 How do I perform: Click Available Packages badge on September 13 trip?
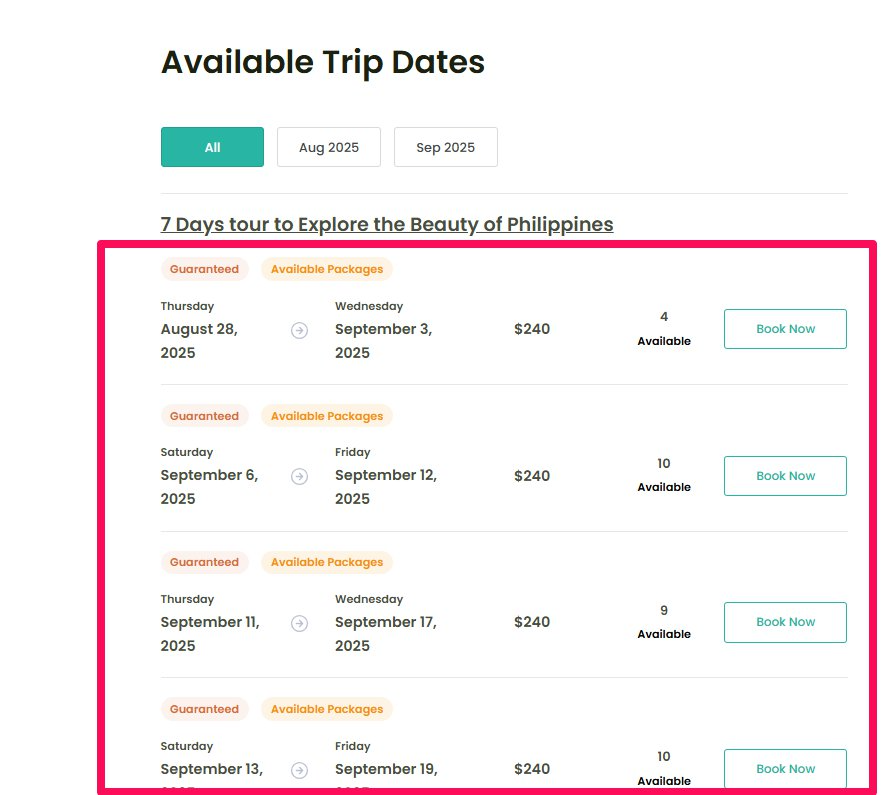327,709
